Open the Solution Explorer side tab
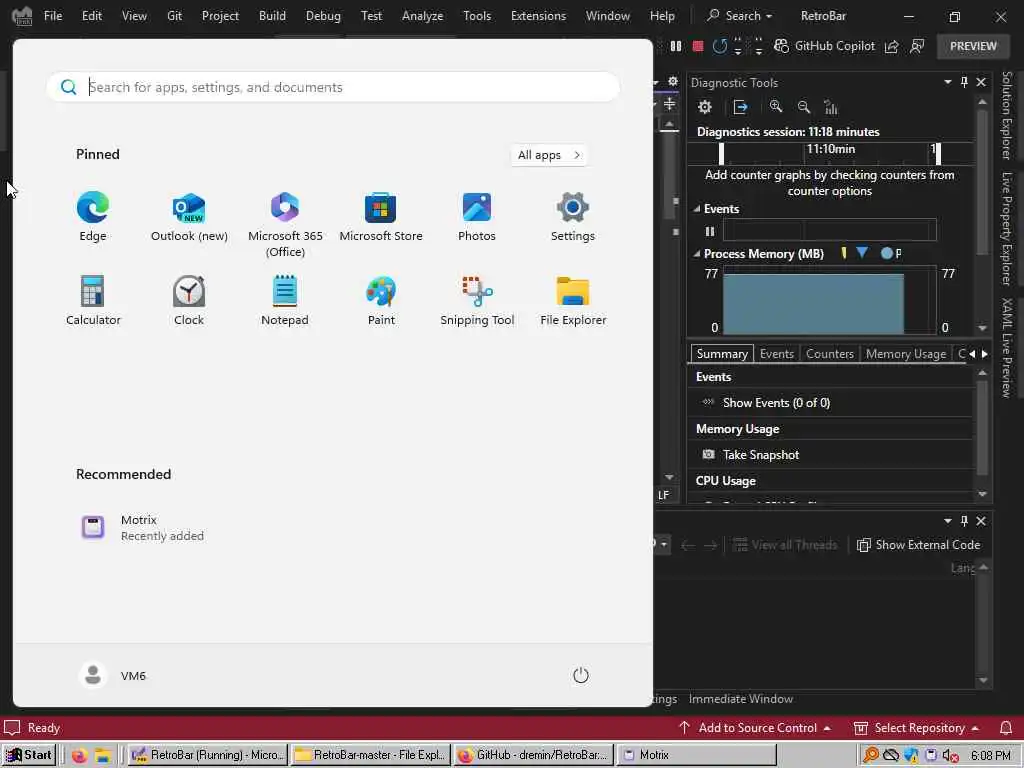Viewport: 1024px width, 768px height. (x=1006, y=116)
